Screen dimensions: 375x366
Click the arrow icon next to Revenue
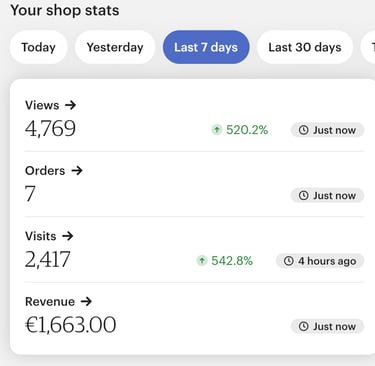coord(86,302)
